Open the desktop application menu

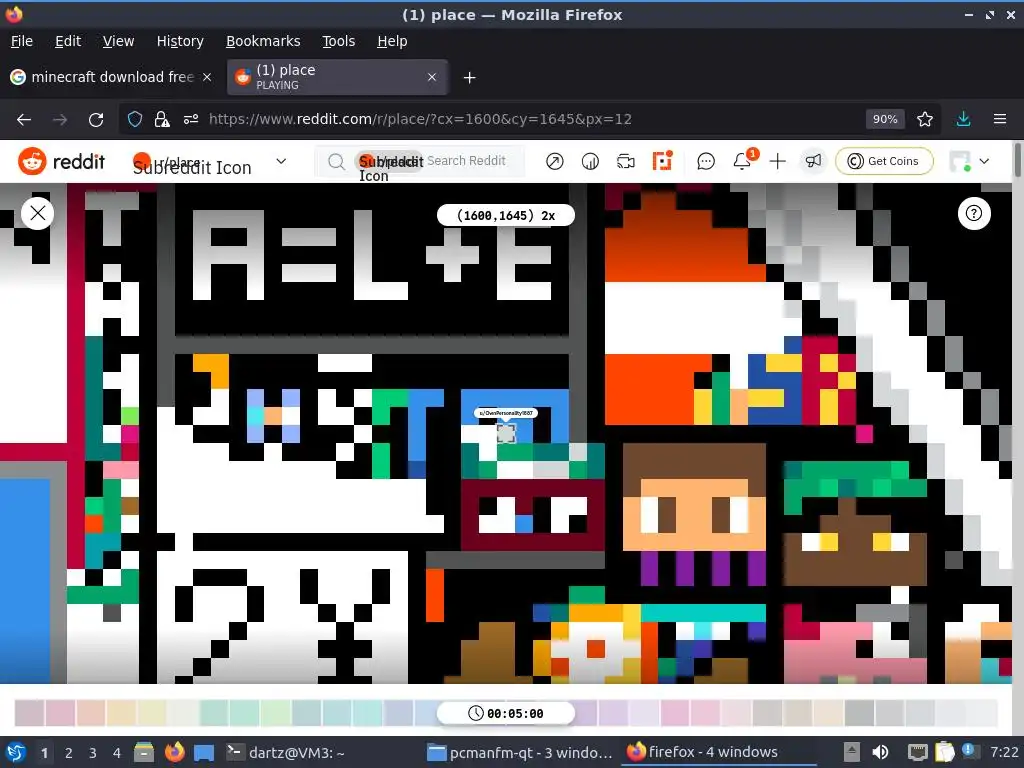[16, 752]
